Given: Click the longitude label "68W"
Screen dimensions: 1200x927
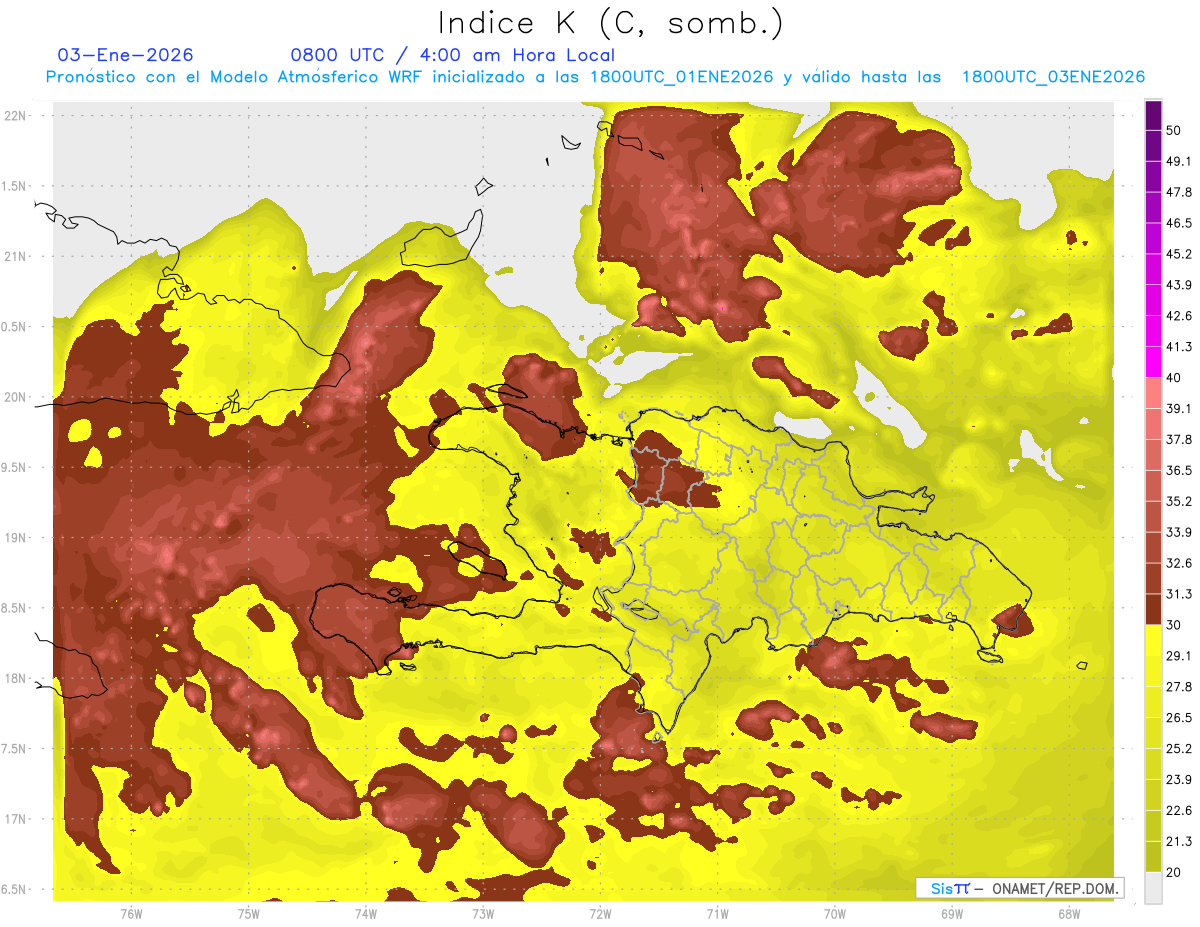Looking at the screenshot, I should coord(1069,914).
